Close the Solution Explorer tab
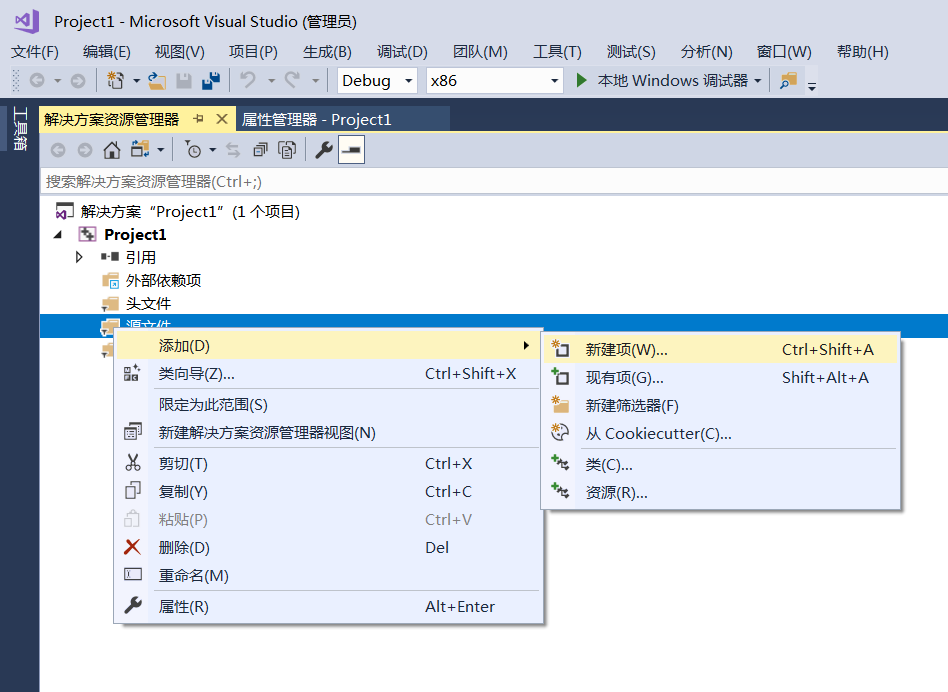 point(222,119)
